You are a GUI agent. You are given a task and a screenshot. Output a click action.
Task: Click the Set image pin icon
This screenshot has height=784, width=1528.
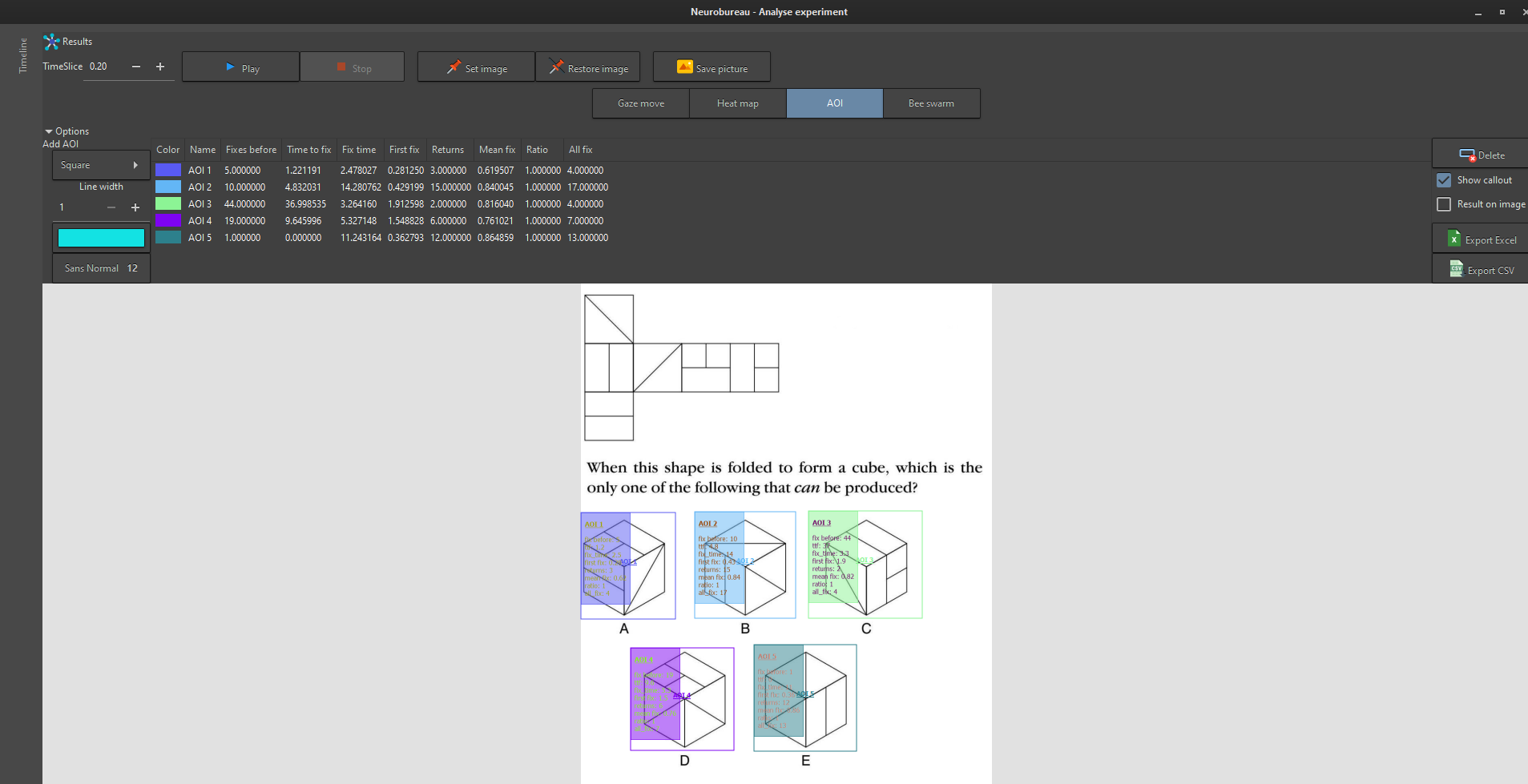(454, 67)
